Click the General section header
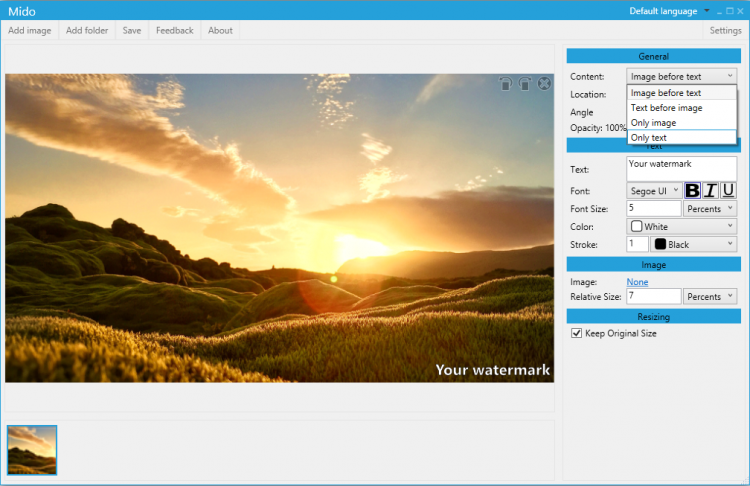750x486 pixels. click(x=653, y=56)
